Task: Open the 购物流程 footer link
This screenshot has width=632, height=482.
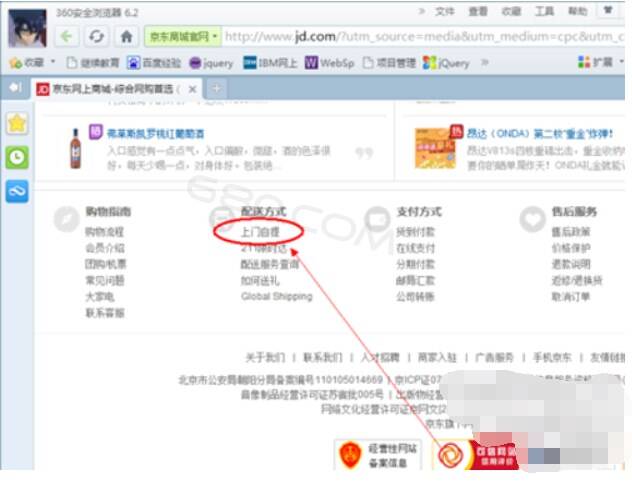Action: point(104,232)
